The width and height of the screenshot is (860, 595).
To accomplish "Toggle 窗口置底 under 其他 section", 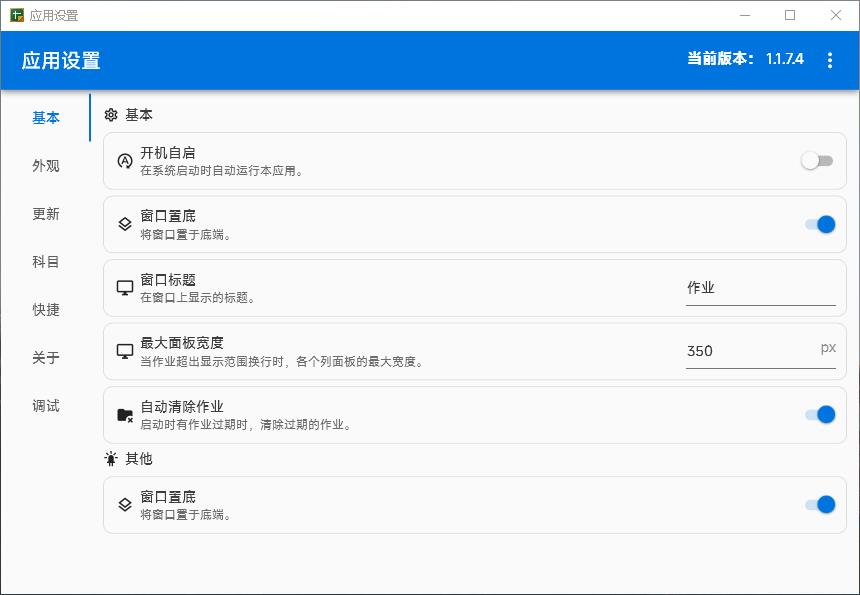I will click(819, 505).
